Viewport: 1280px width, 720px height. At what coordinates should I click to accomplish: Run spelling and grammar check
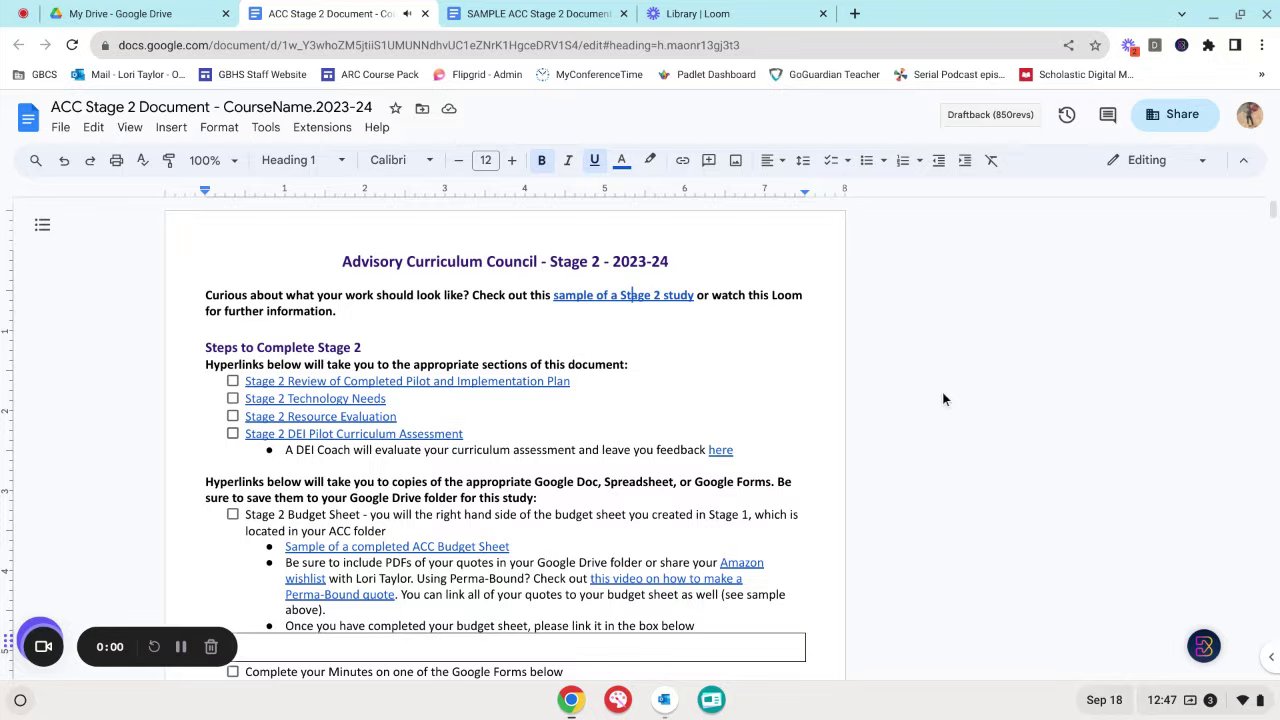coord(142,160)
